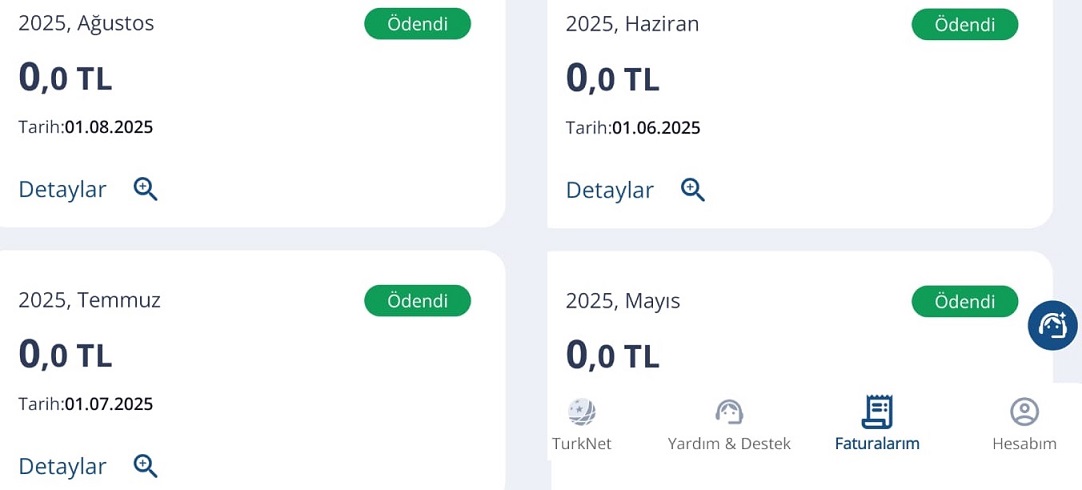
Task: Click the magnifier icon on Temmuz bill
Action: point(146,466)
